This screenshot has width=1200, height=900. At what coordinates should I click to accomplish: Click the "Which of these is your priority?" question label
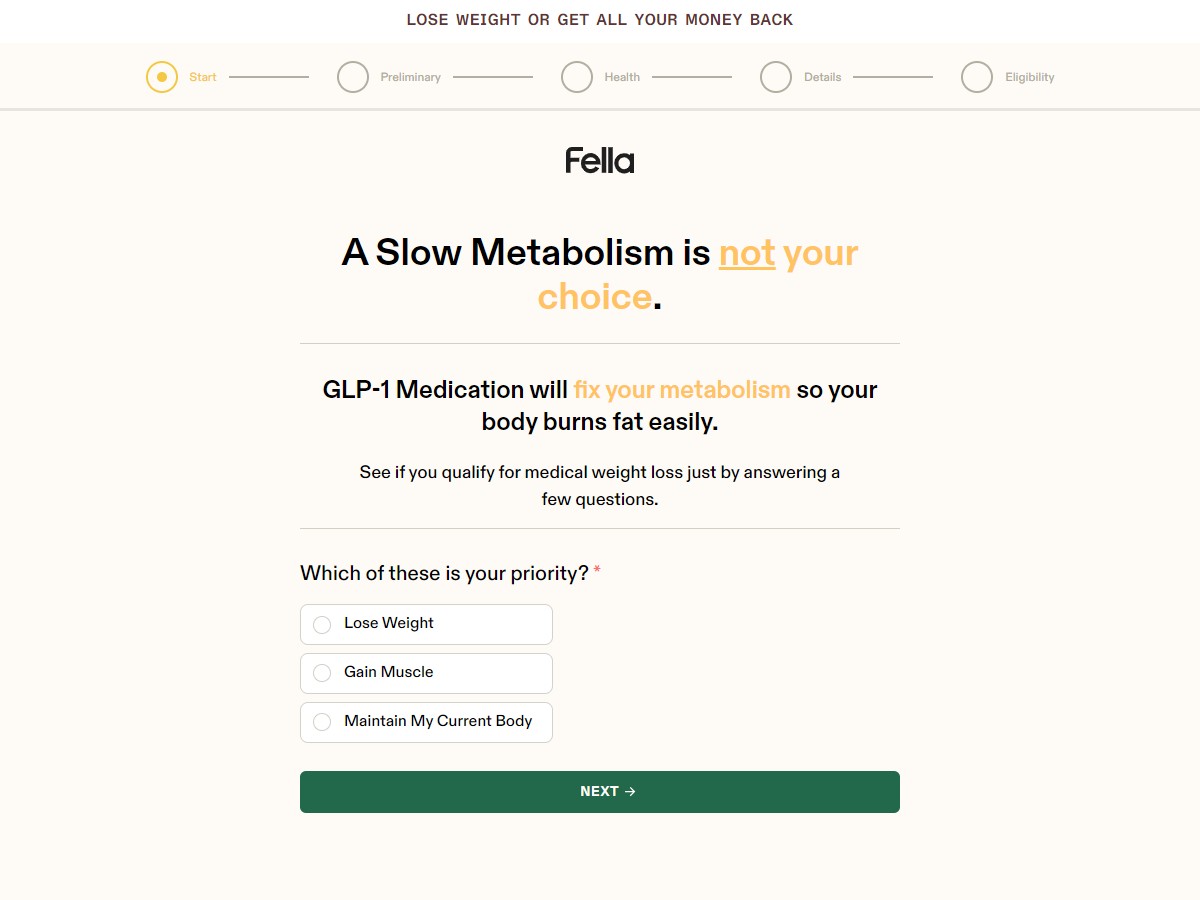(x=444, y=573)
